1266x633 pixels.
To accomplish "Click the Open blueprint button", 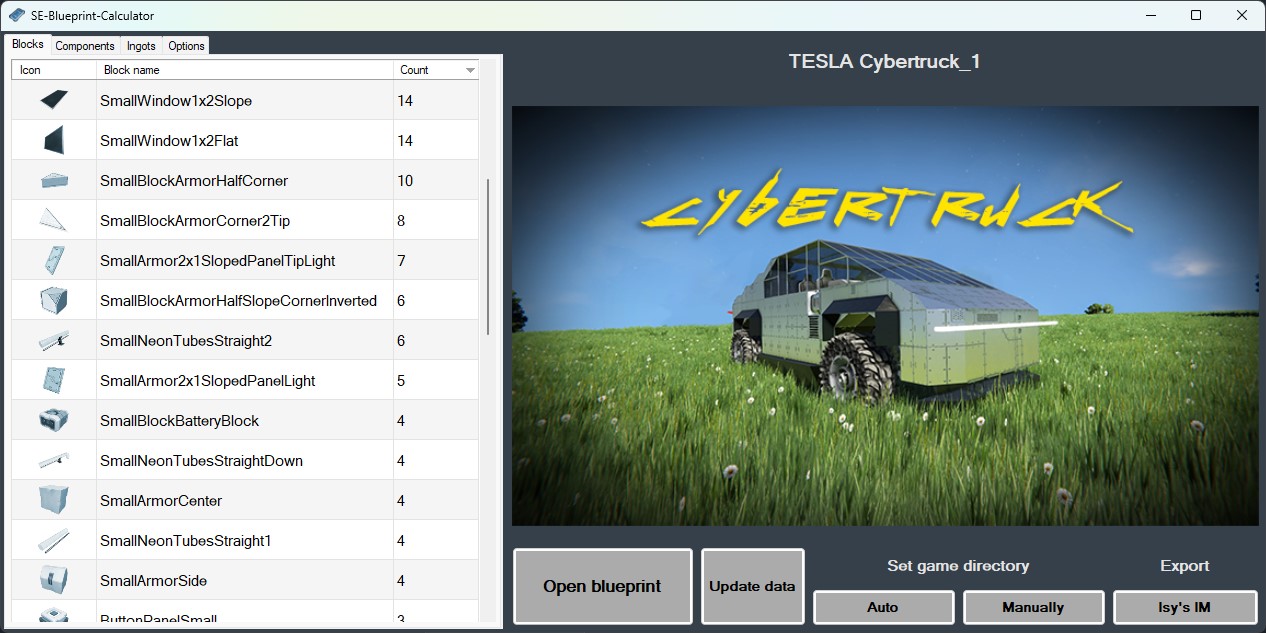I will click(x=602, y=586).
